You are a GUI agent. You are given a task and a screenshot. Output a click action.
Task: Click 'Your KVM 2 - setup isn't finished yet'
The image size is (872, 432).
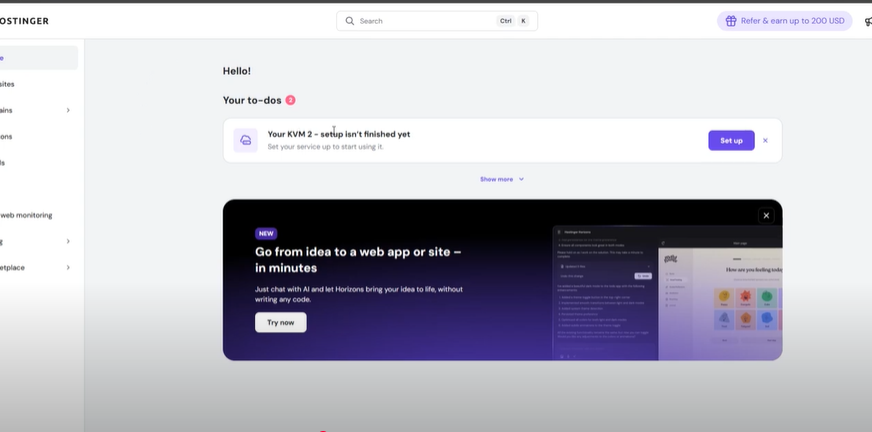tap(339, 134)
